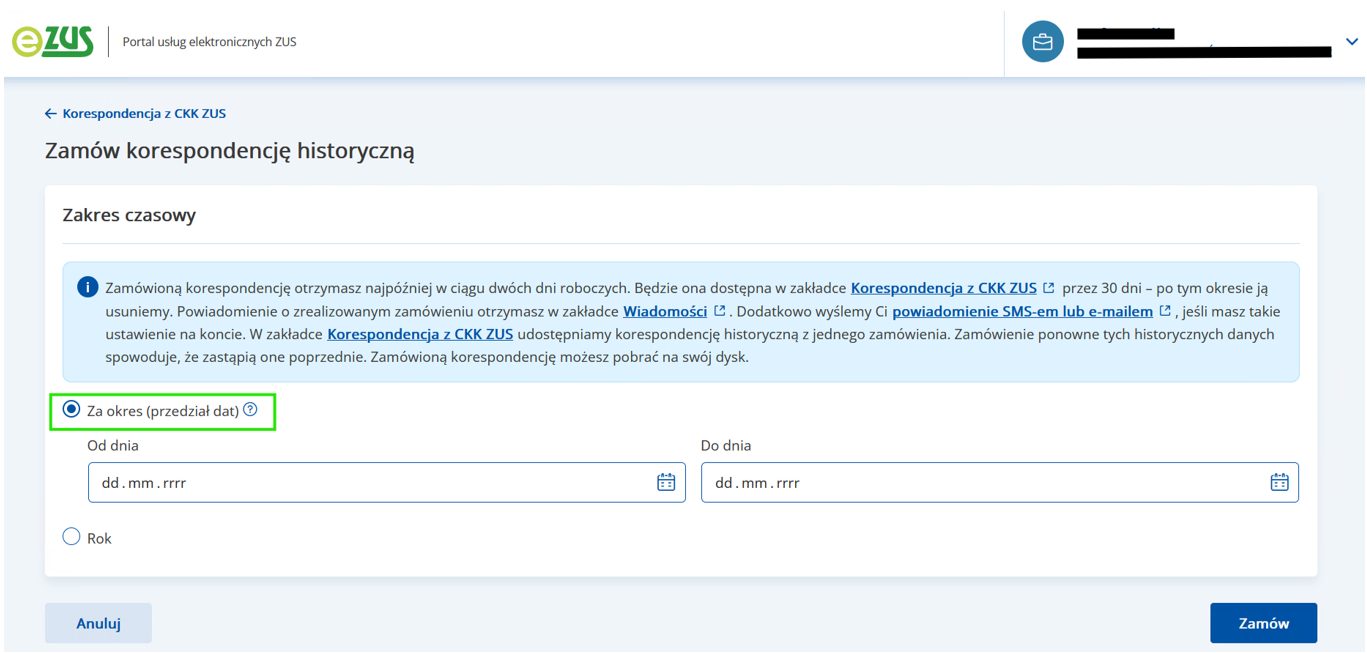1367x653 pixels.
Task: Click the eZUS logo
Action: coord(52,41)
